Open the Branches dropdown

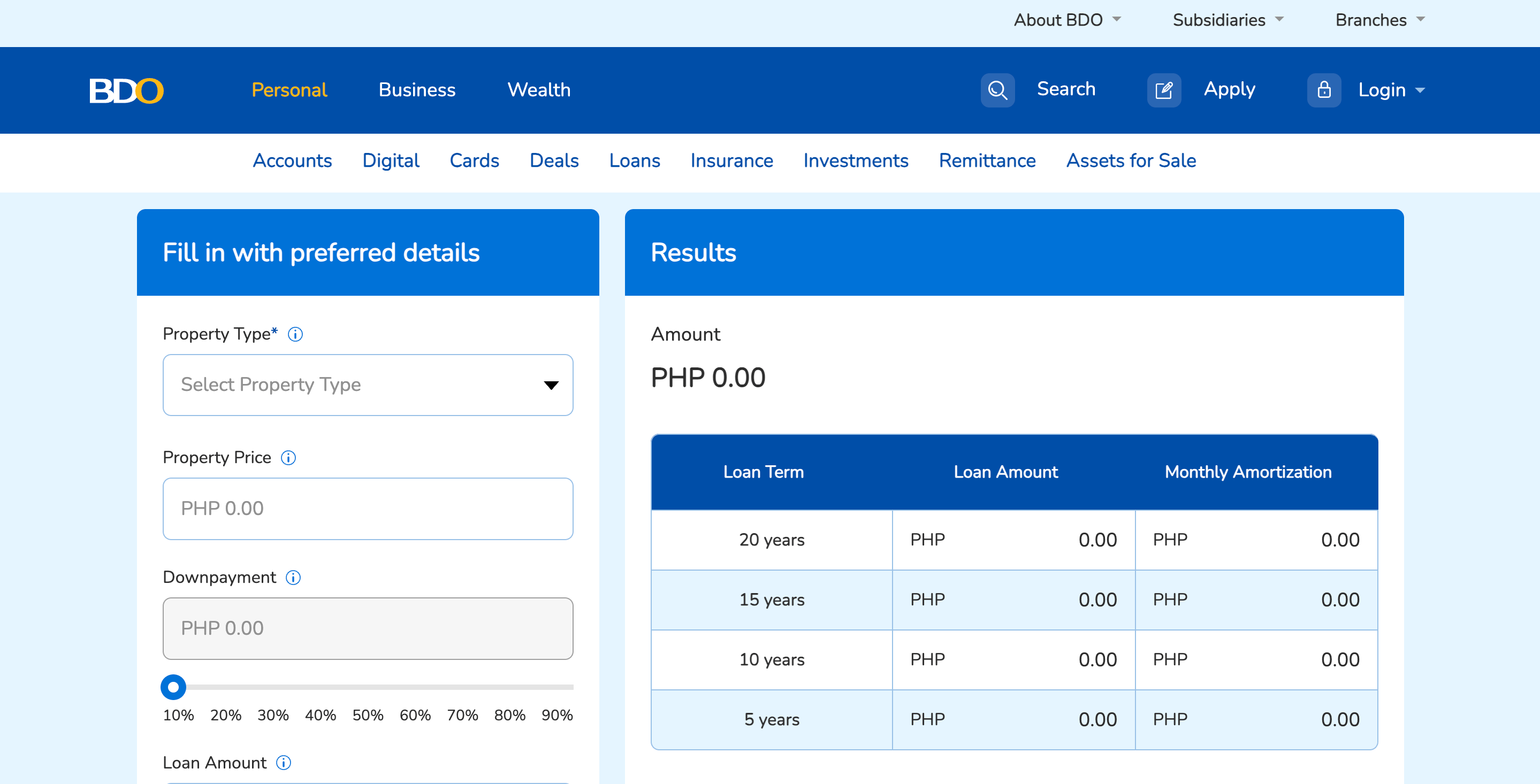[1379, 20]
